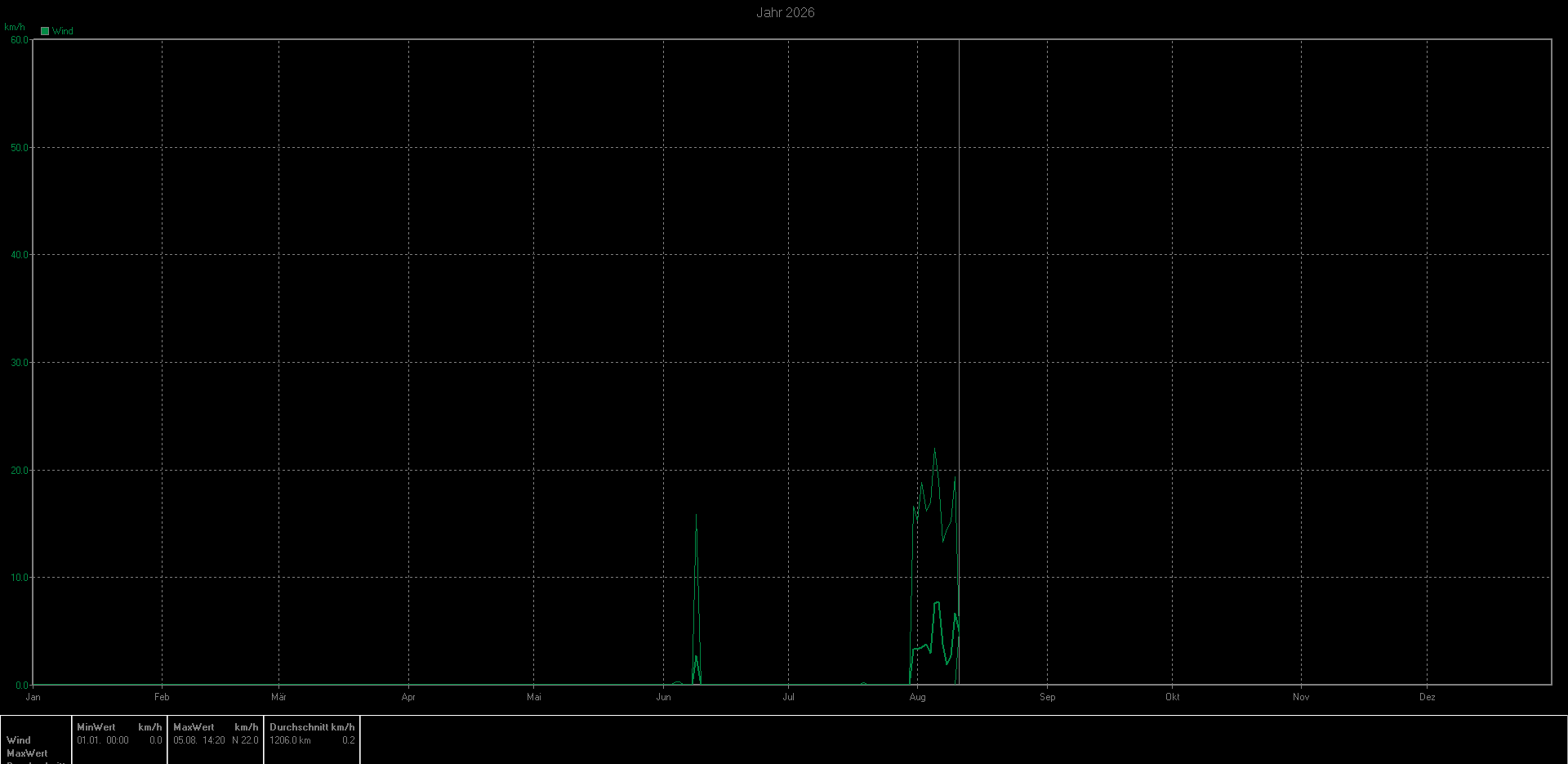Image resolution: width=1568 pixels, height=764 pixels.
Task: Click the 01.01. 00:00 minimum timestamp
Action: (103, 740)
